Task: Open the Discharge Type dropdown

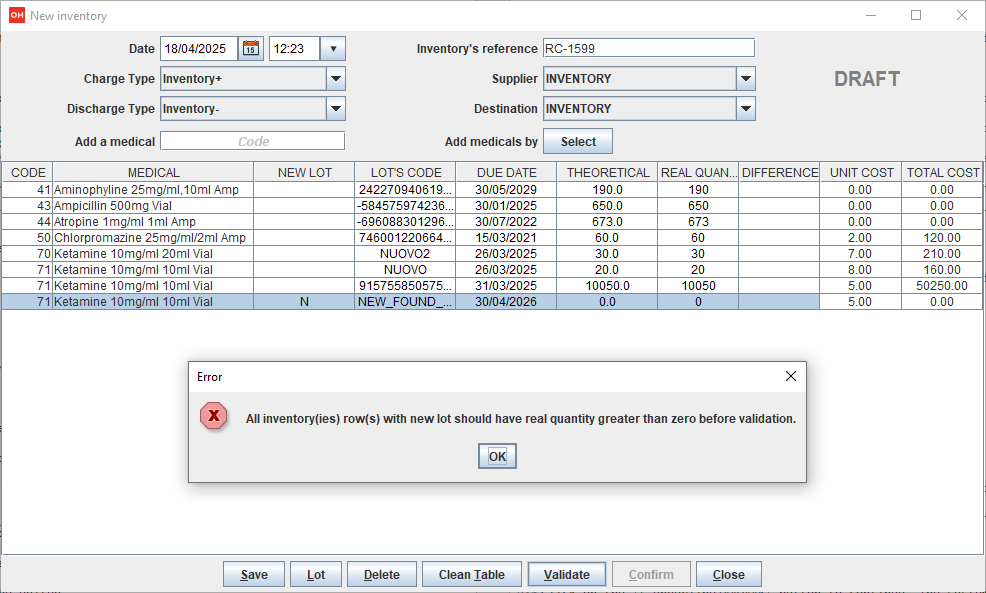Action: (335, 109)
